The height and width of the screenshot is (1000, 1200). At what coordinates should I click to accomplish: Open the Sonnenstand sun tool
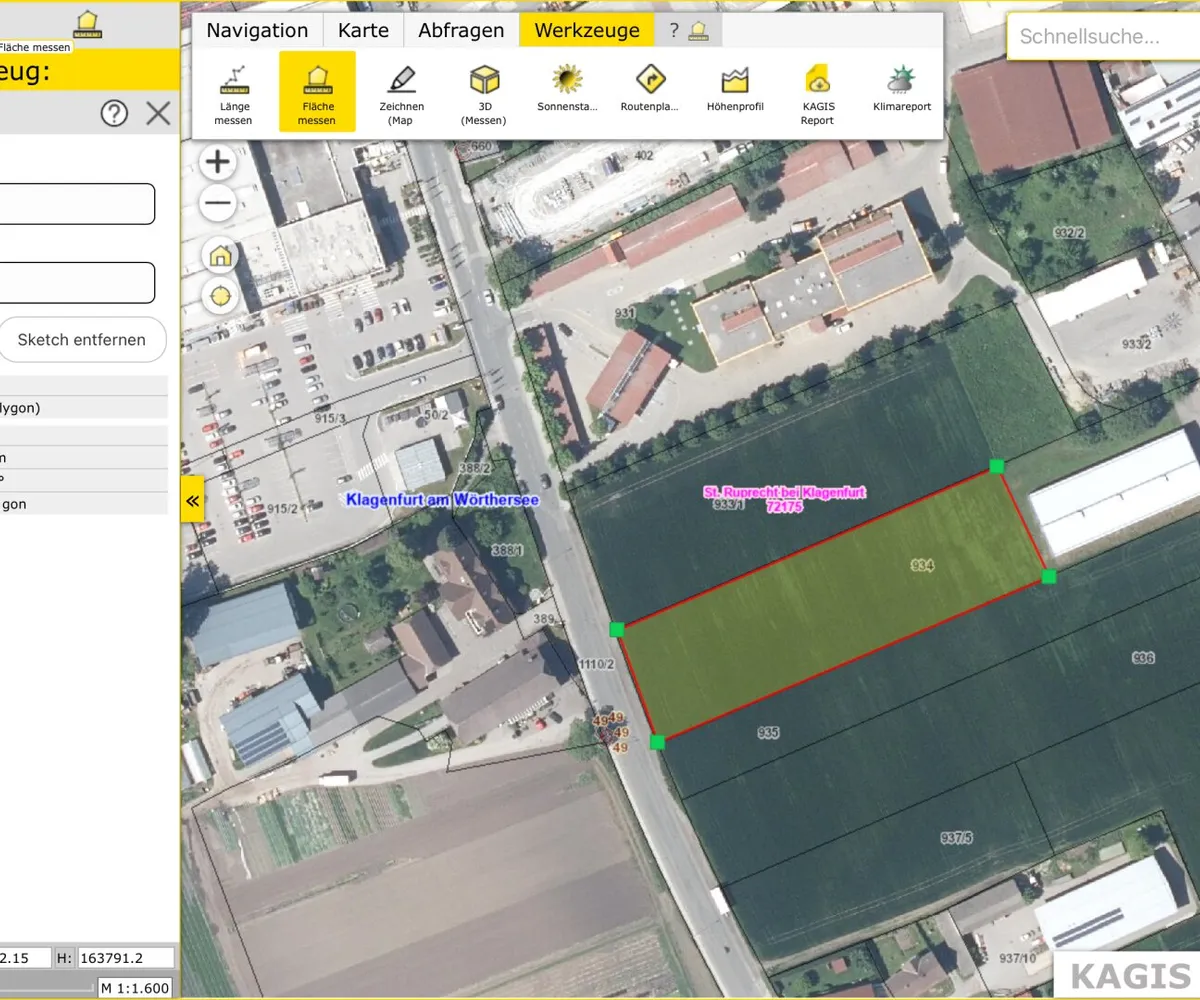tap(567, 90)
